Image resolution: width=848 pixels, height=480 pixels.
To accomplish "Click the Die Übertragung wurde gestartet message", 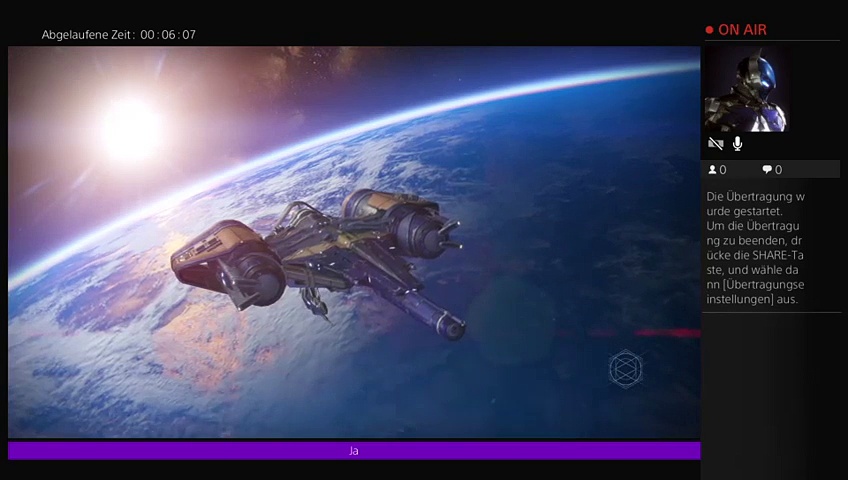I will tap(755, 204).
